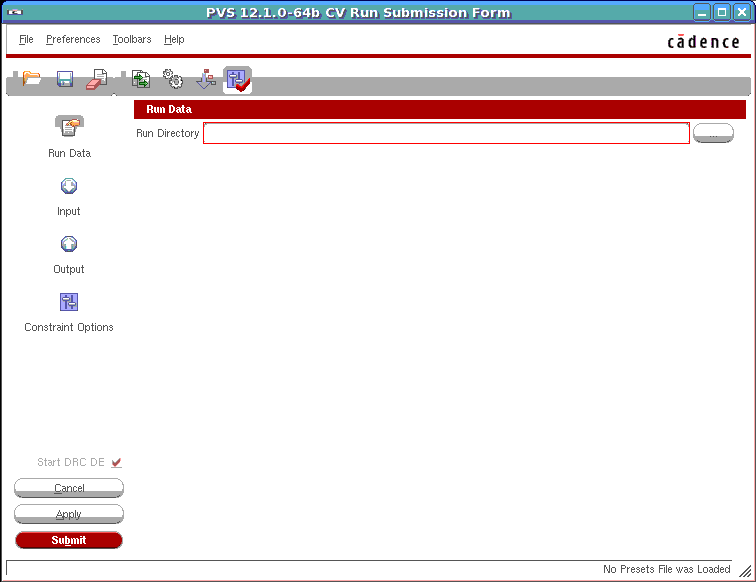756x582 pixels.
Task: Click the browse '...' button for Run Directory
Action: (713, 133)
